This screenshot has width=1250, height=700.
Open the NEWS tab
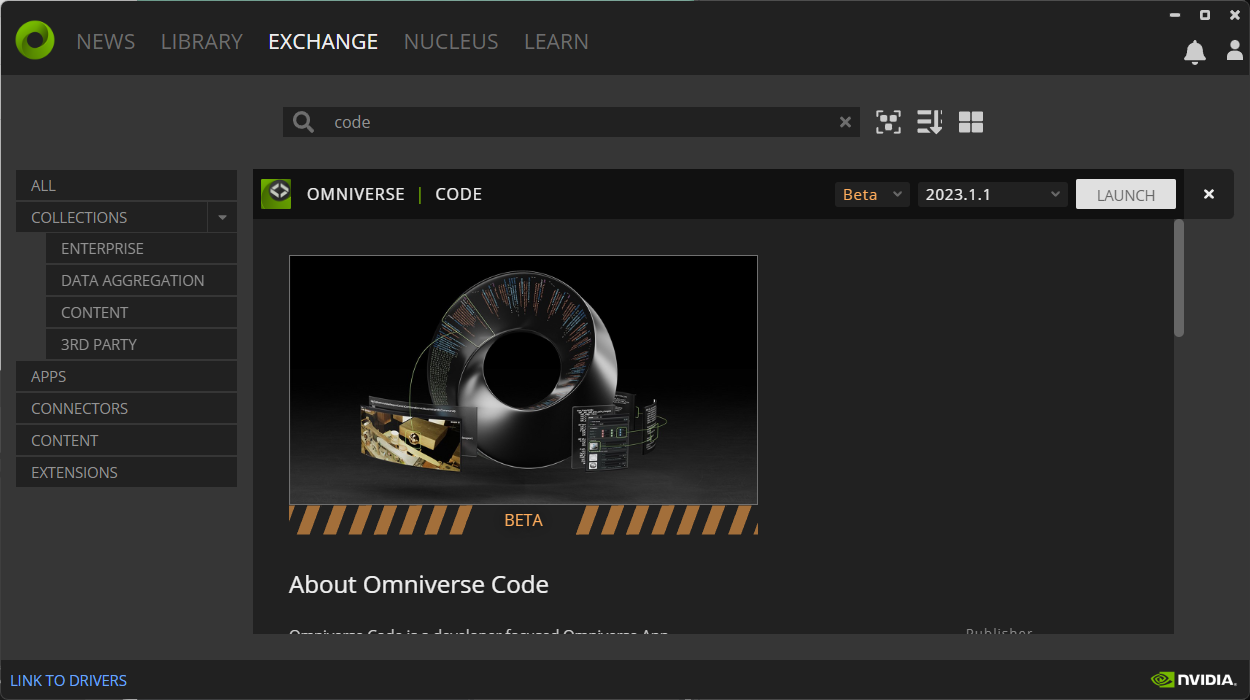pos(106,42)
